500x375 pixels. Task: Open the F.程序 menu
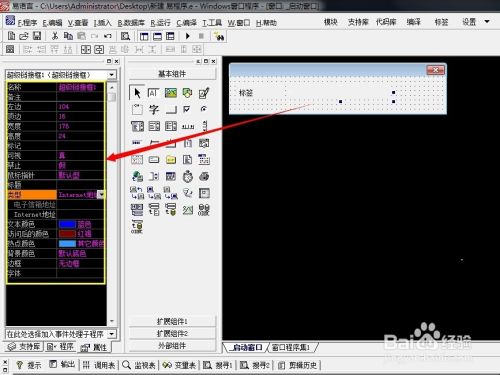pyautogui.click(x=27, y=23)
